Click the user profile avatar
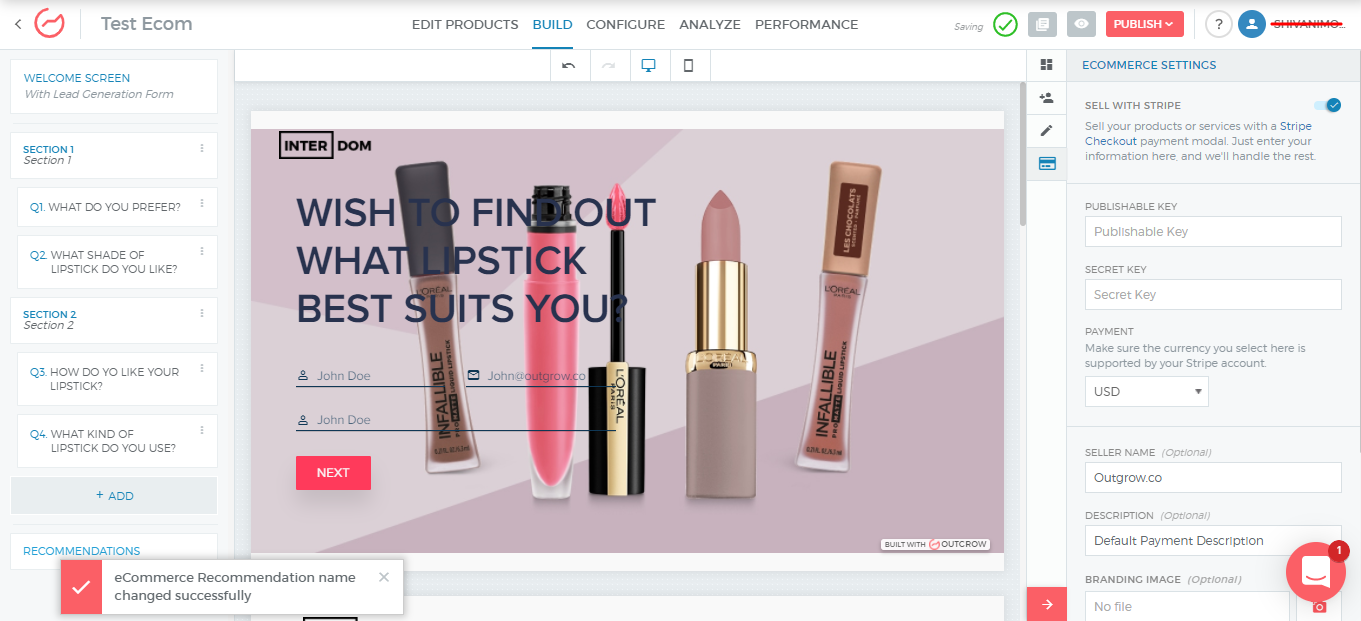The image size is (1361, 621). click(1252, 24)
